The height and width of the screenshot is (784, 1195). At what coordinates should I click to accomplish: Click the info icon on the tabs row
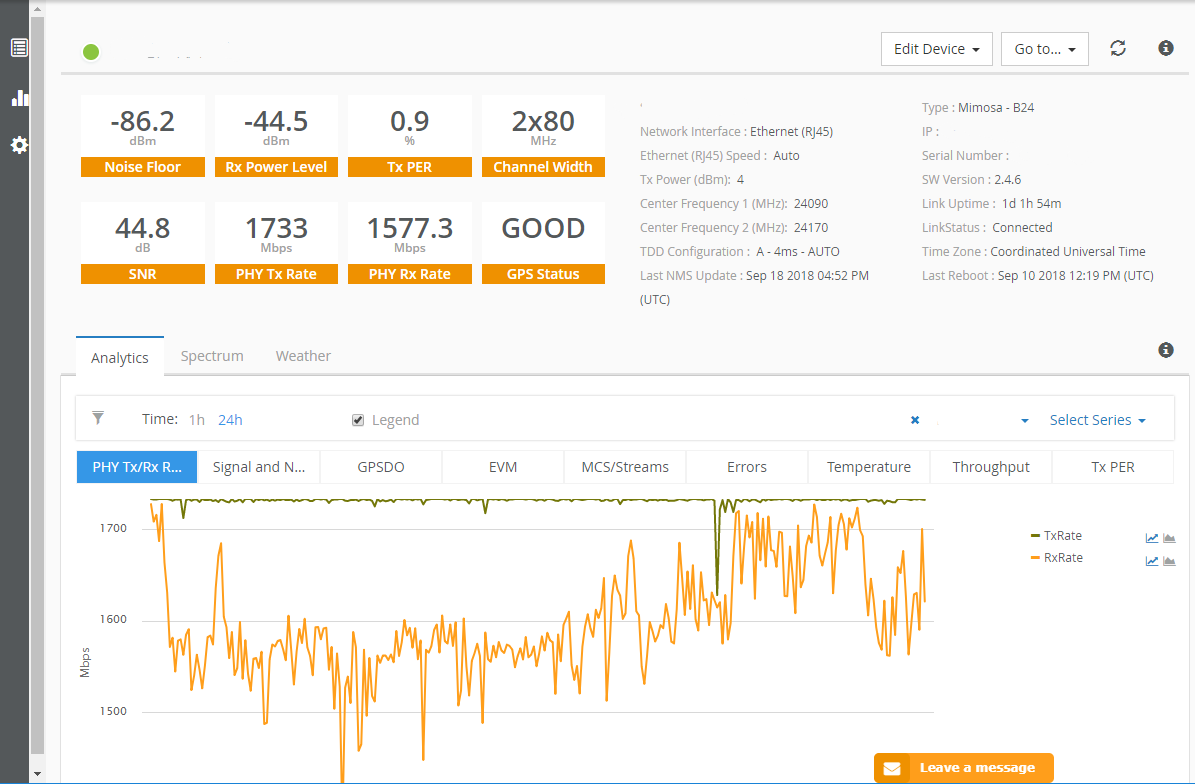pos(1165,350)
